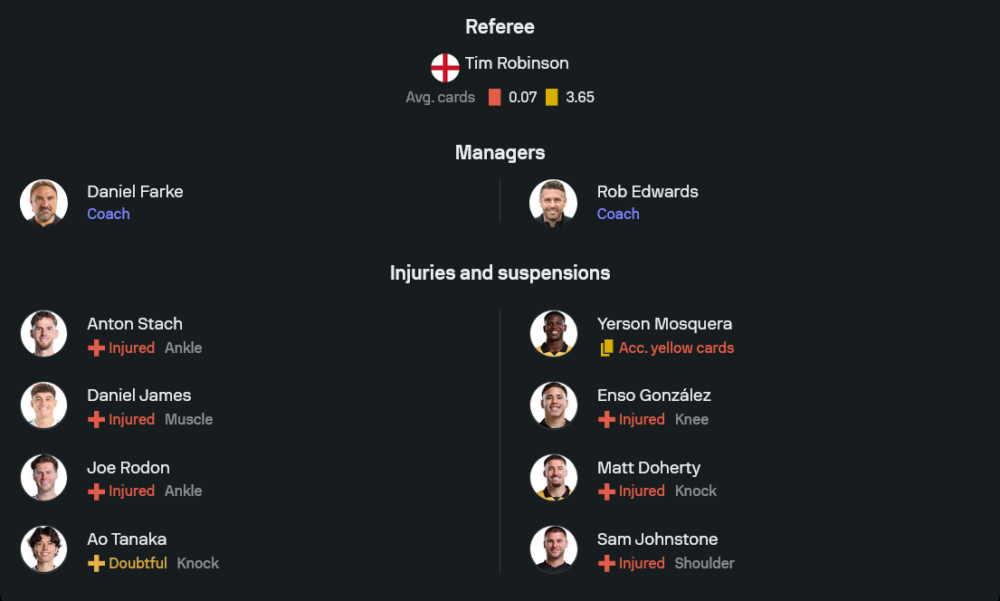The height and width of the screenshot is (601, 1000).
Task: Open Daniel Farke's profile by name
Action: pos(135,191)
